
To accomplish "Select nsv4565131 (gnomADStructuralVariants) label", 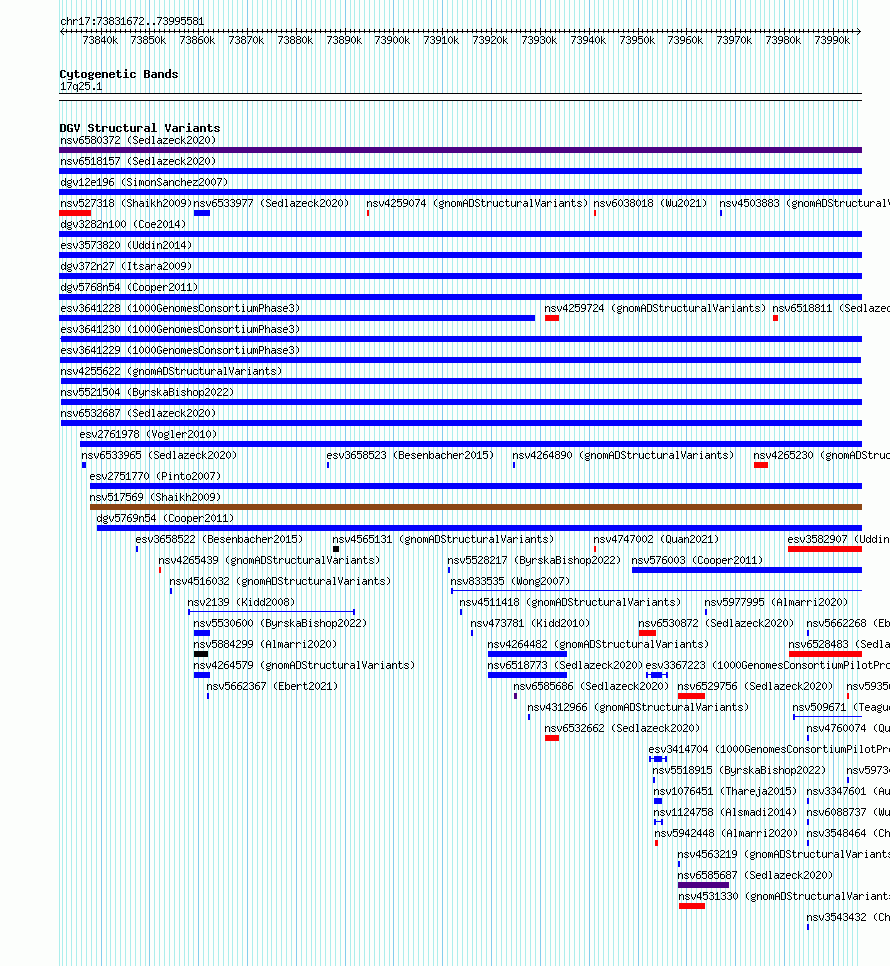I will [443, 539].
